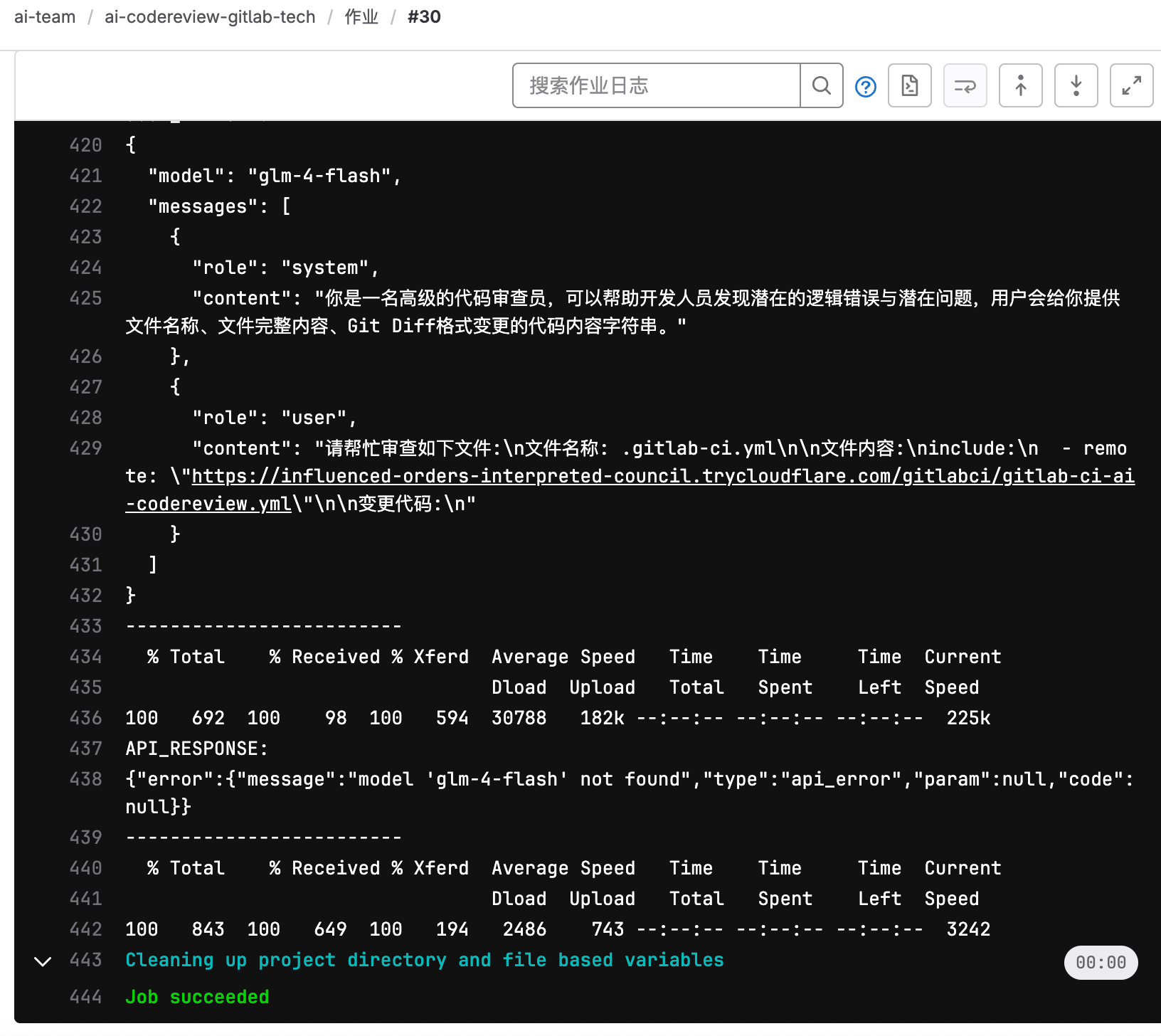Select line number 438

(x=86, y=779)
